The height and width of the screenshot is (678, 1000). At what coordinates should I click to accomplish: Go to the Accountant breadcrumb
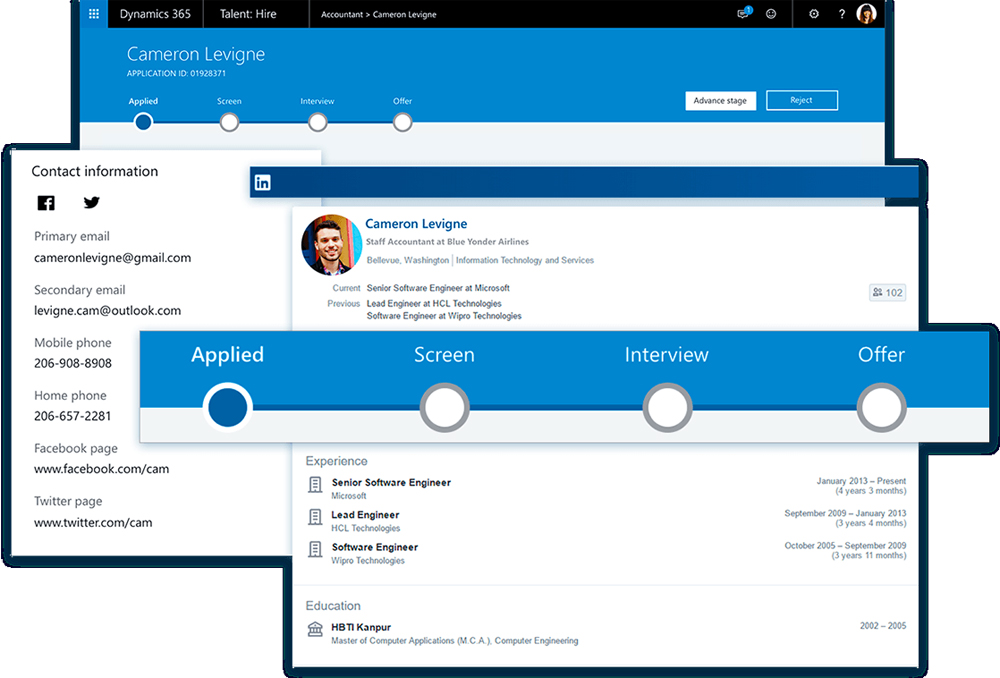point(342,15)
